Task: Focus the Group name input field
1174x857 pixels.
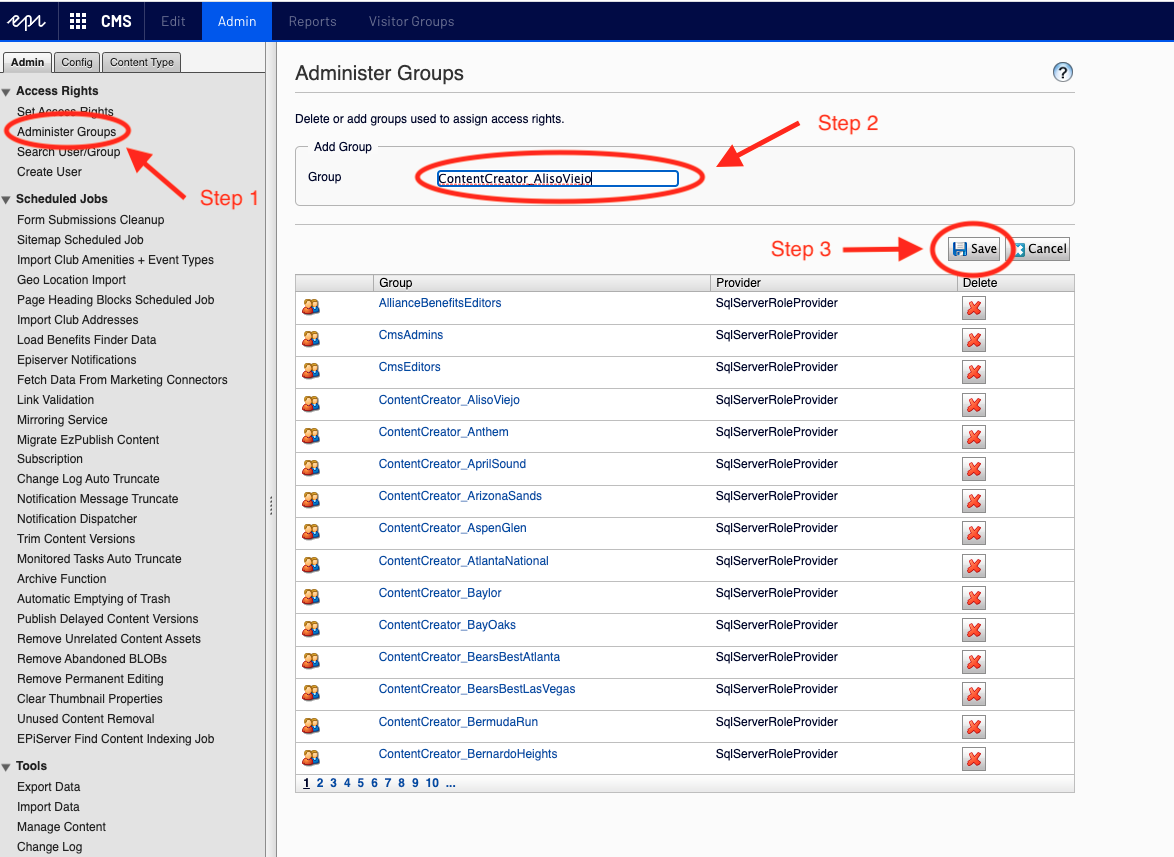Action: pyautogui.click(x=557, y=178)
